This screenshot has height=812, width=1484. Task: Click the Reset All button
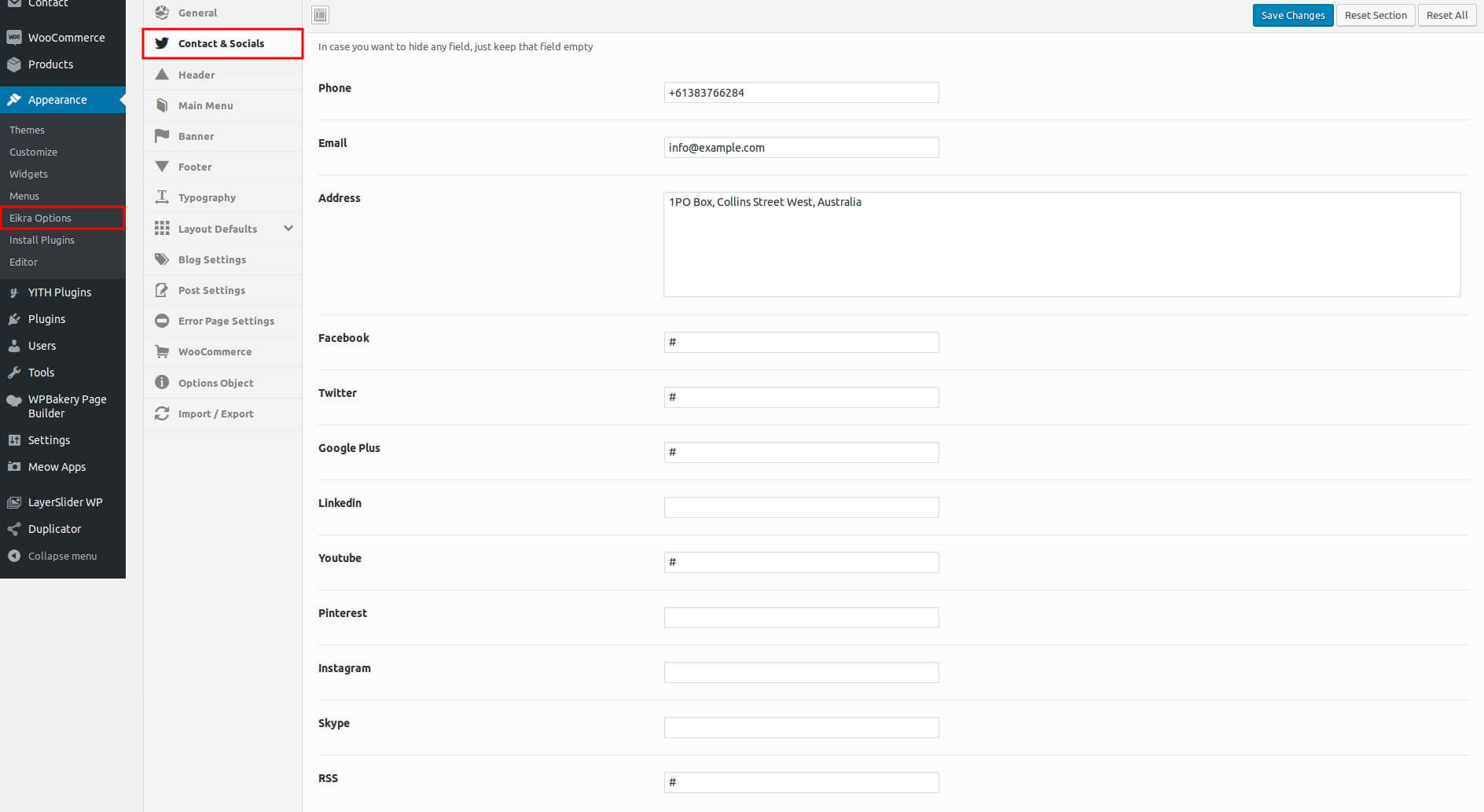[x=1447, y=15]
